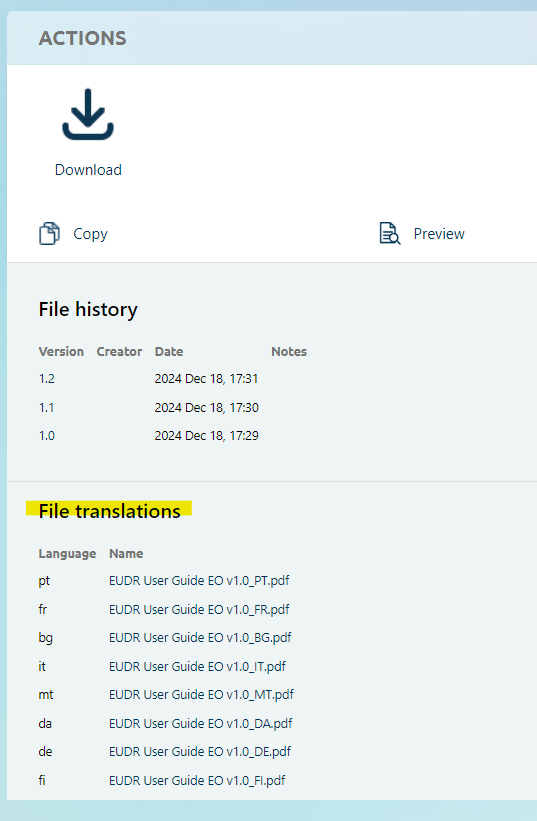This screenshot has height=821, width=537.
Task: Open EUDR User Guide EO v1.0_PT.pdf
Action: pos(199,581)
